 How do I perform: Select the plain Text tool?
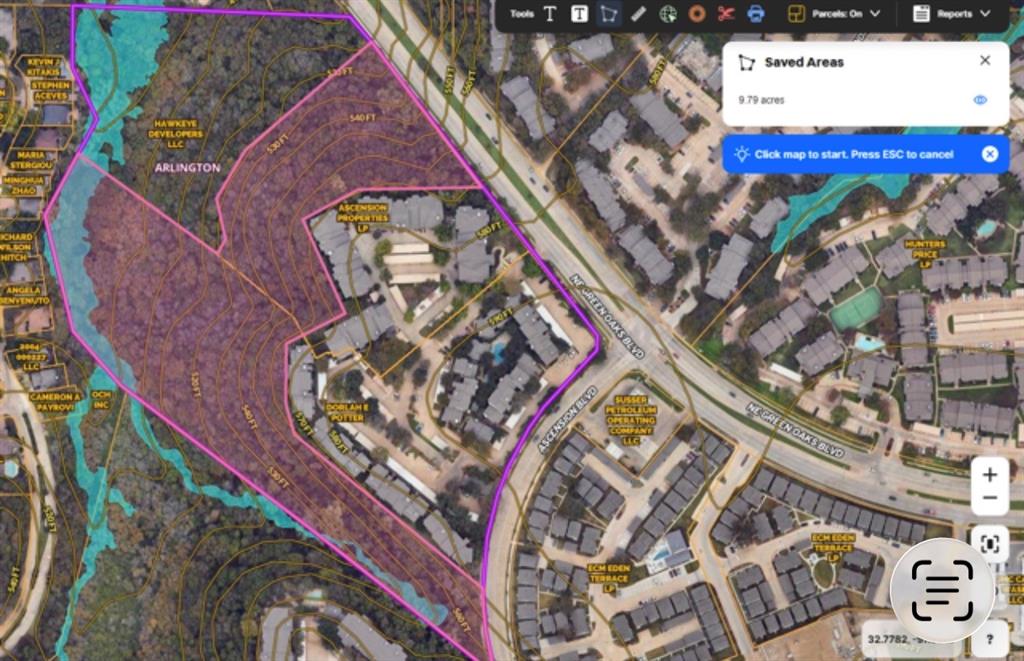pyautogui.click(x=550, y=14)
